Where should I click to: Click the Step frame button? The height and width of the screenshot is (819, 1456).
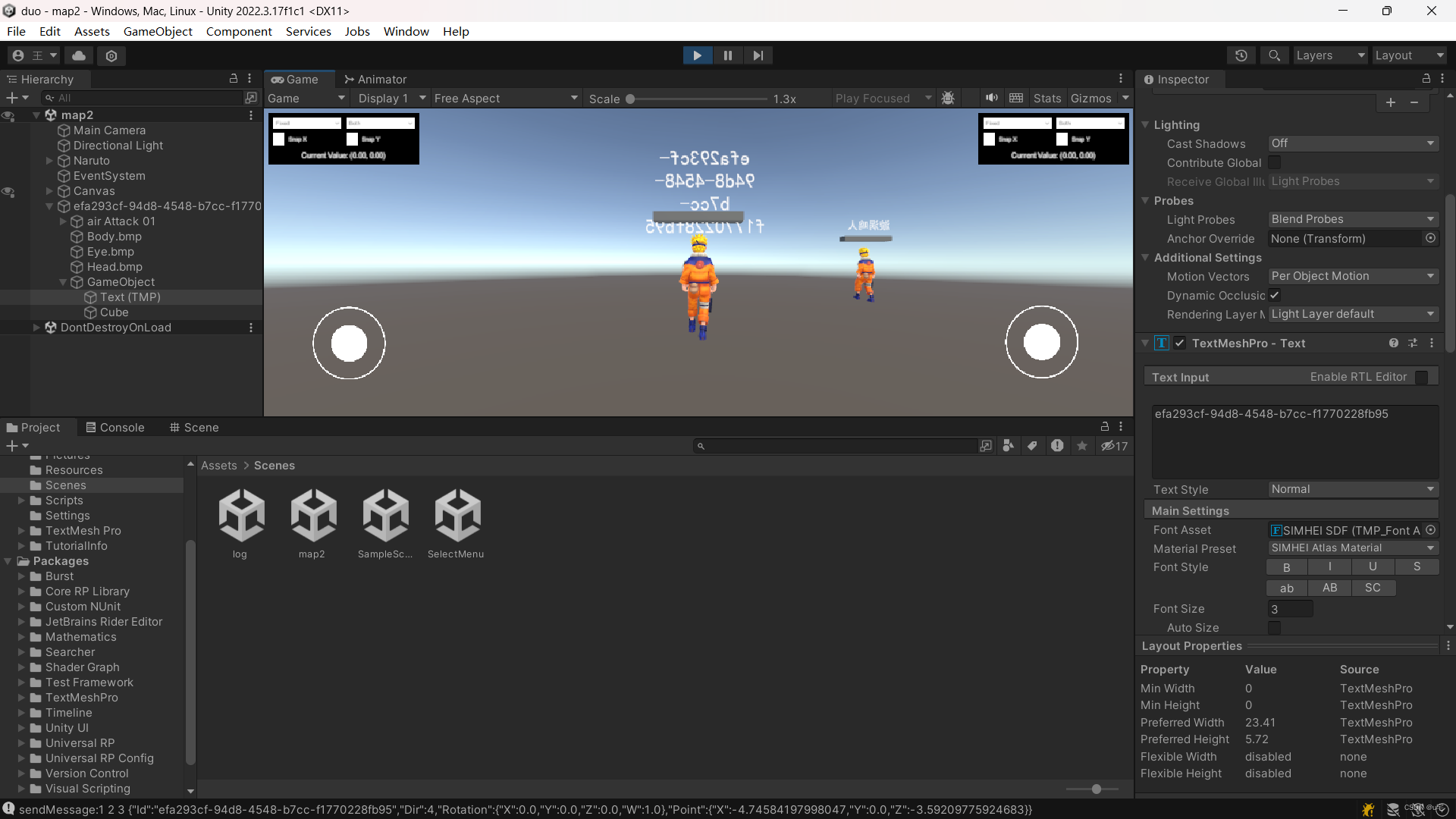[x=758, y=55]
